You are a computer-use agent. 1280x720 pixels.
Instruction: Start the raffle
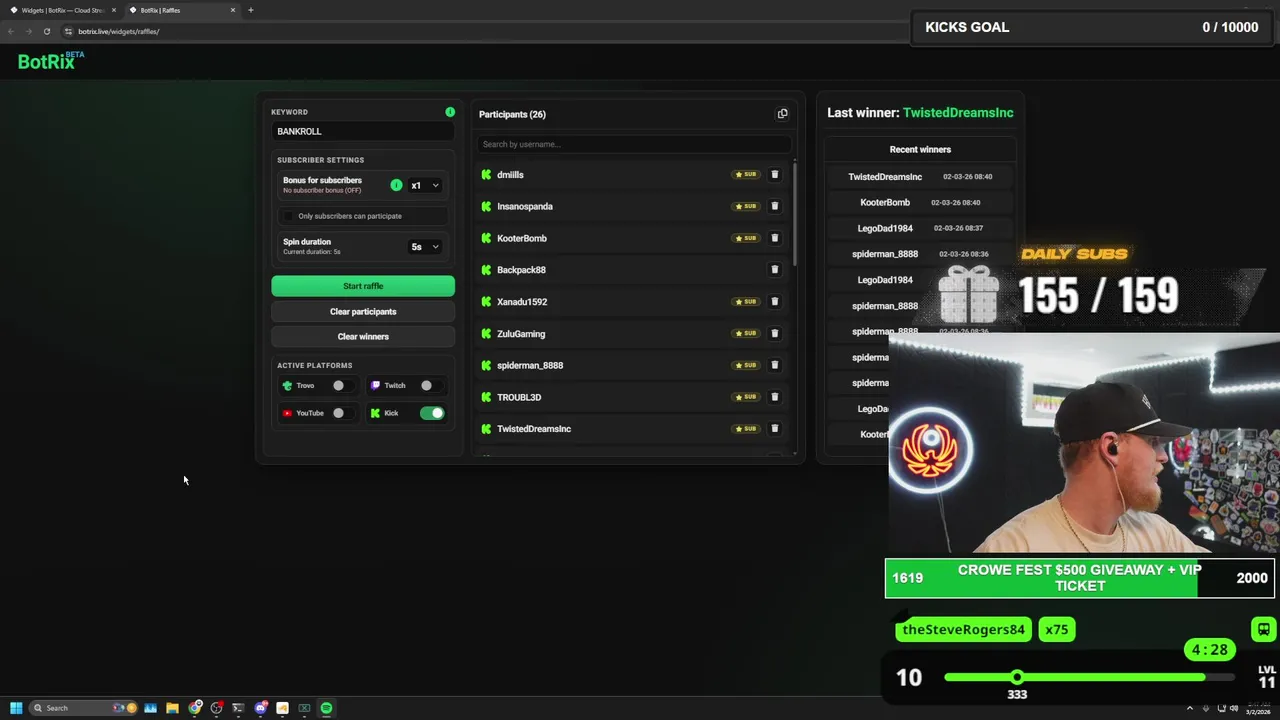tap(363, 286)
